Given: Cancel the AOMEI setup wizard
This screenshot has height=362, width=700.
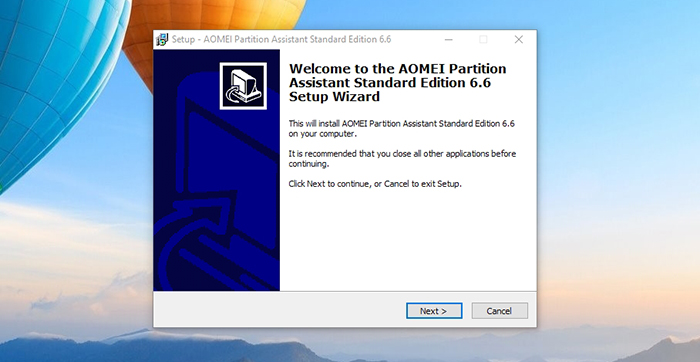Looking at the screenshot, I should point(500,311).
